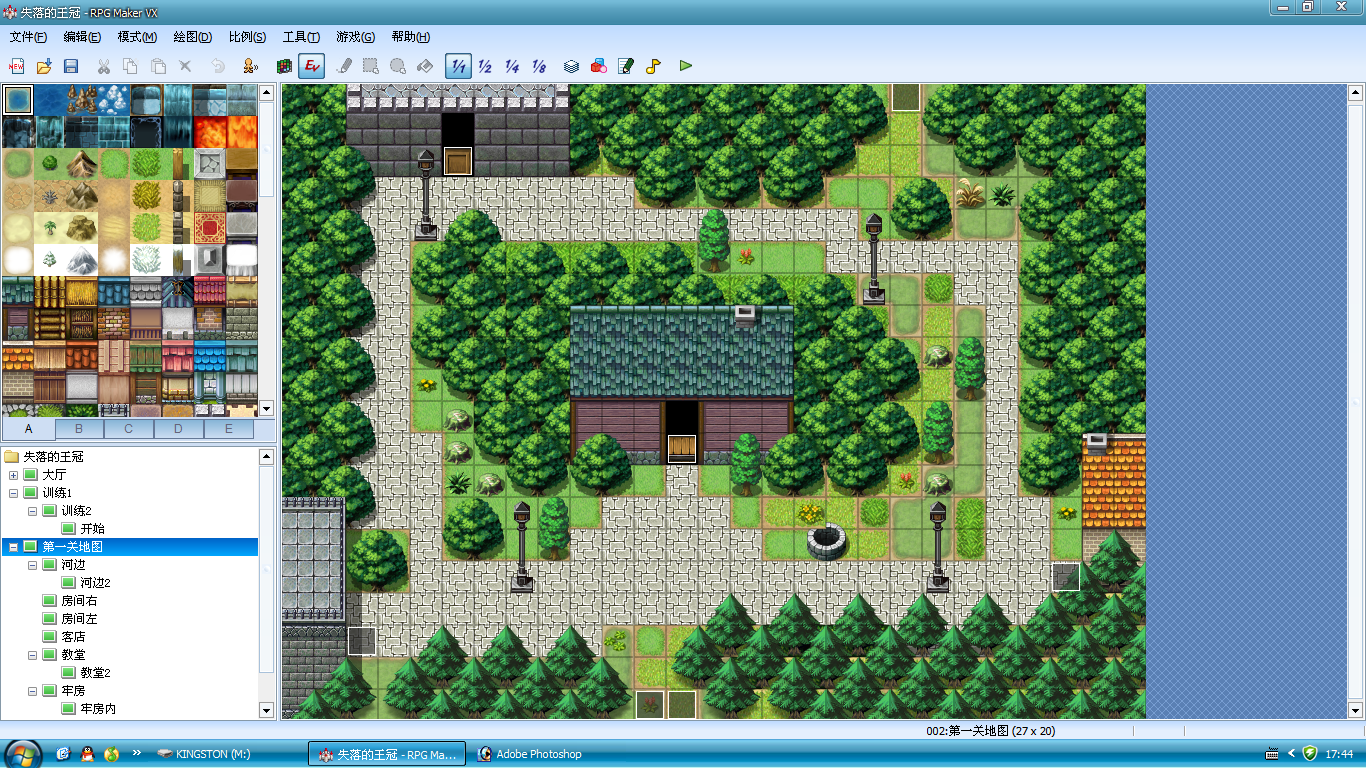The width and height of the screenshot is (1366, 768).
Task: Open KINGSTON (M:) from the taskbar
Action: 205,754
